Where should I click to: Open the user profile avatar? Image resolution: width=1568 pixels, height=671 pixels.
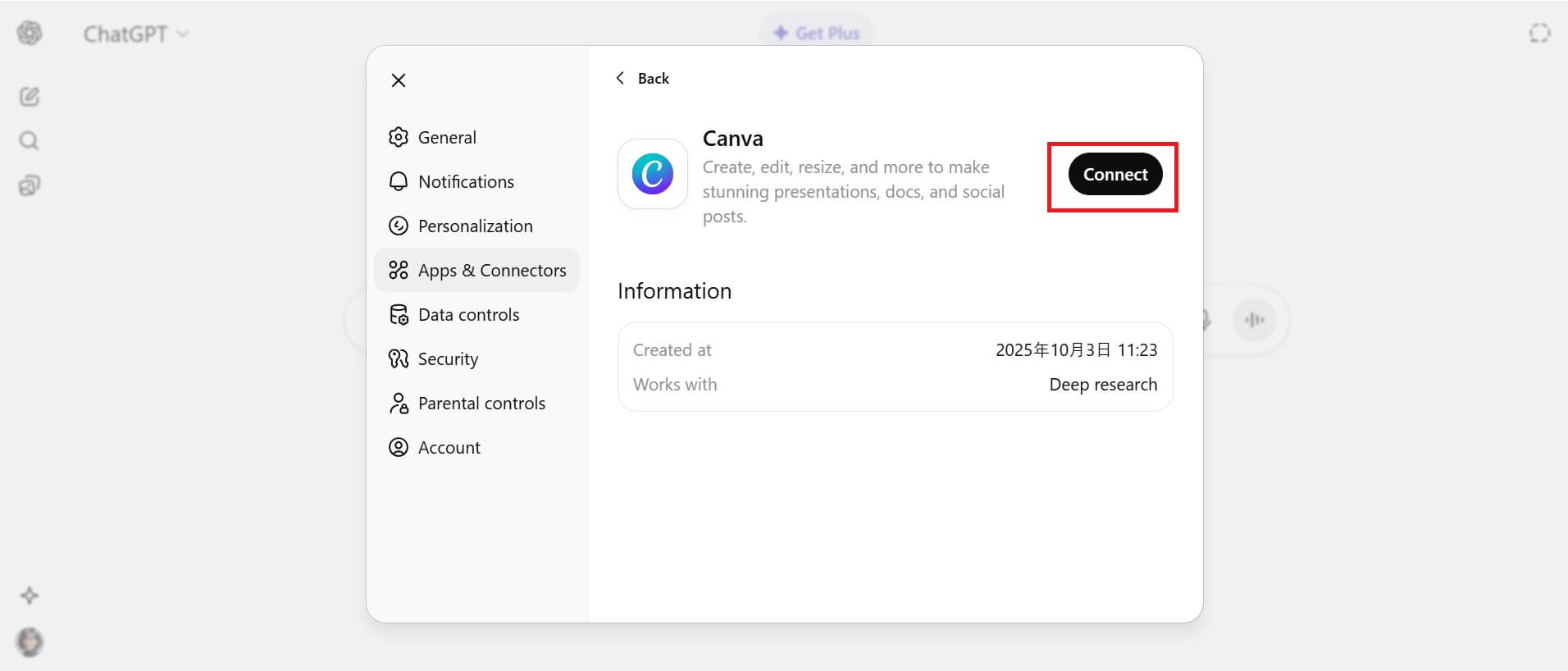click(x=30, y=641)
